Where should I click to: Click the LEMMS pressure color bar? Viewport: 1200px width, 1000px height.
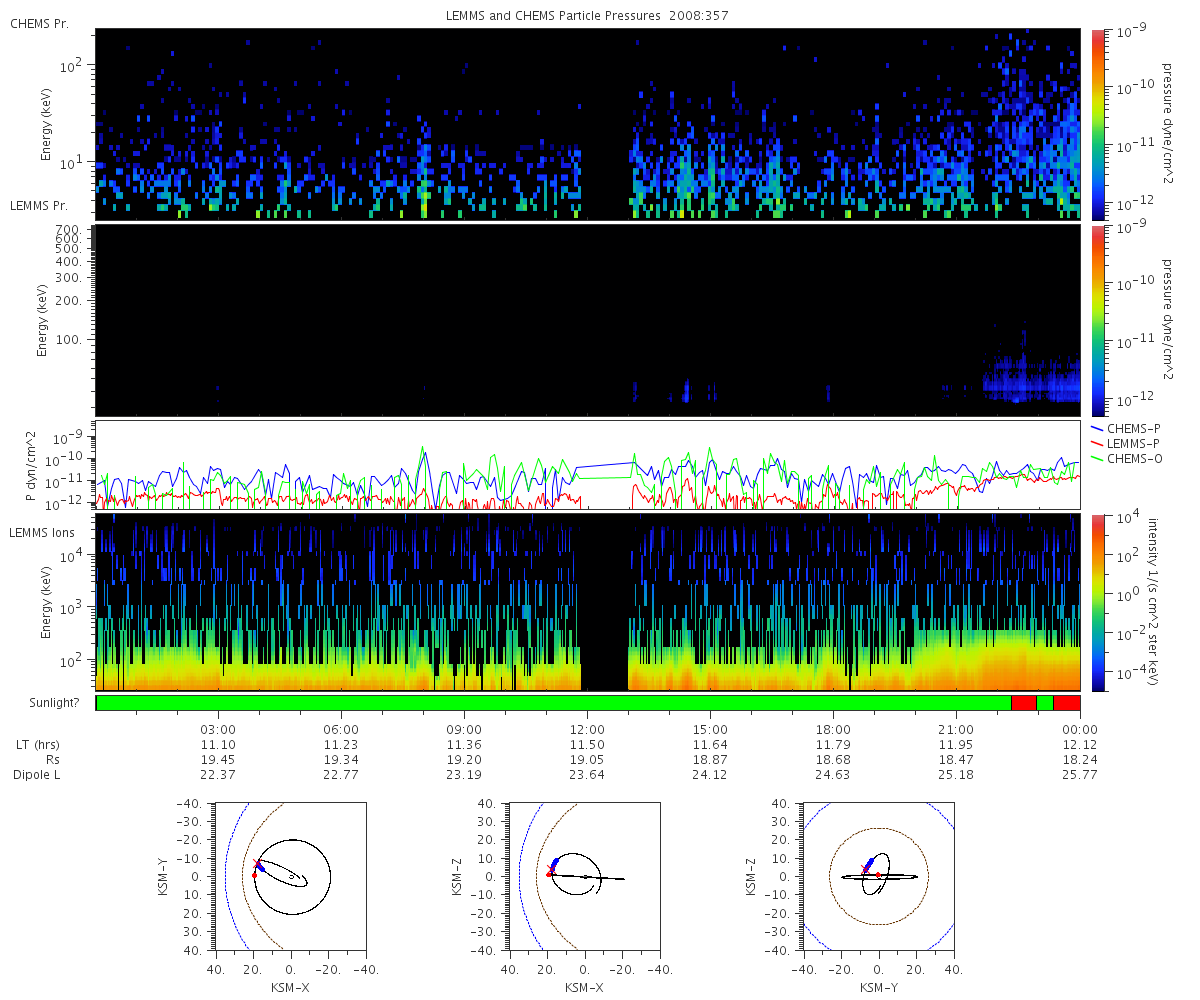pyautogui.click(x=1097, y=320)
